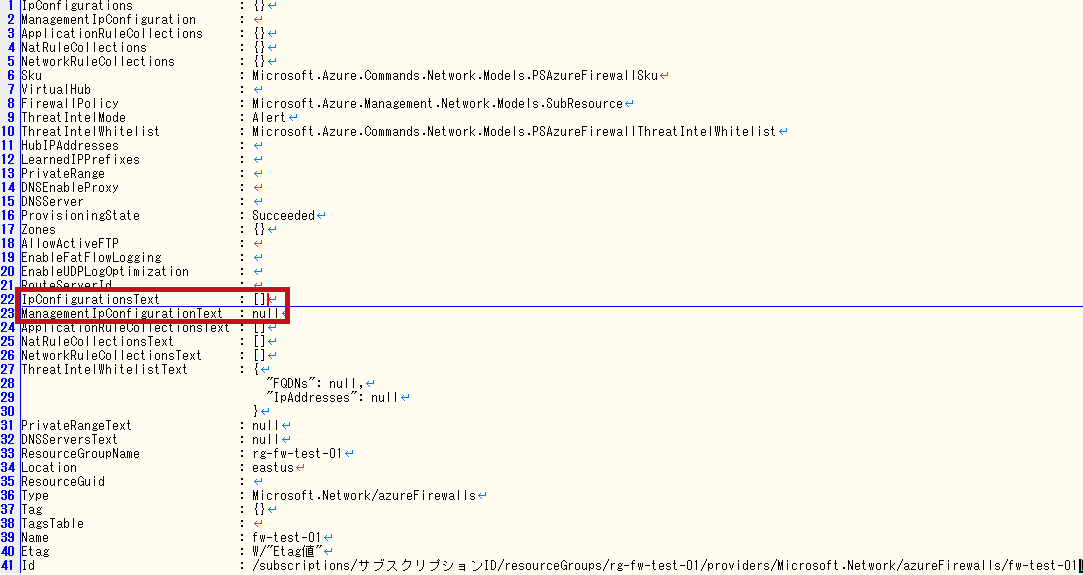Click "EnableUDPLogOptimization" property name
The width and height of the screenshot is (1083, 575).
pos(105,271)
